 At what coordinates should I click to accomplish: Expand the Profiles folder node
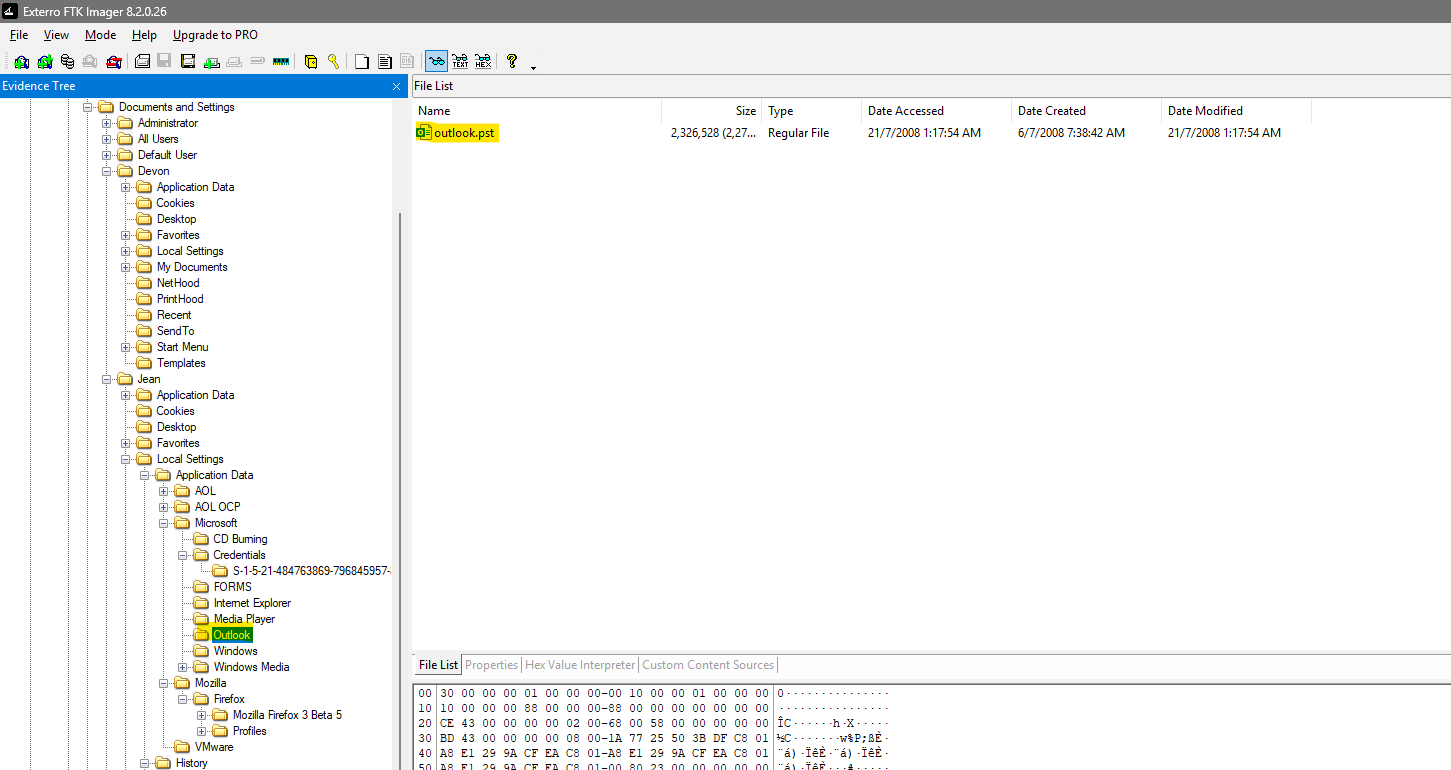tap(202, 731)
